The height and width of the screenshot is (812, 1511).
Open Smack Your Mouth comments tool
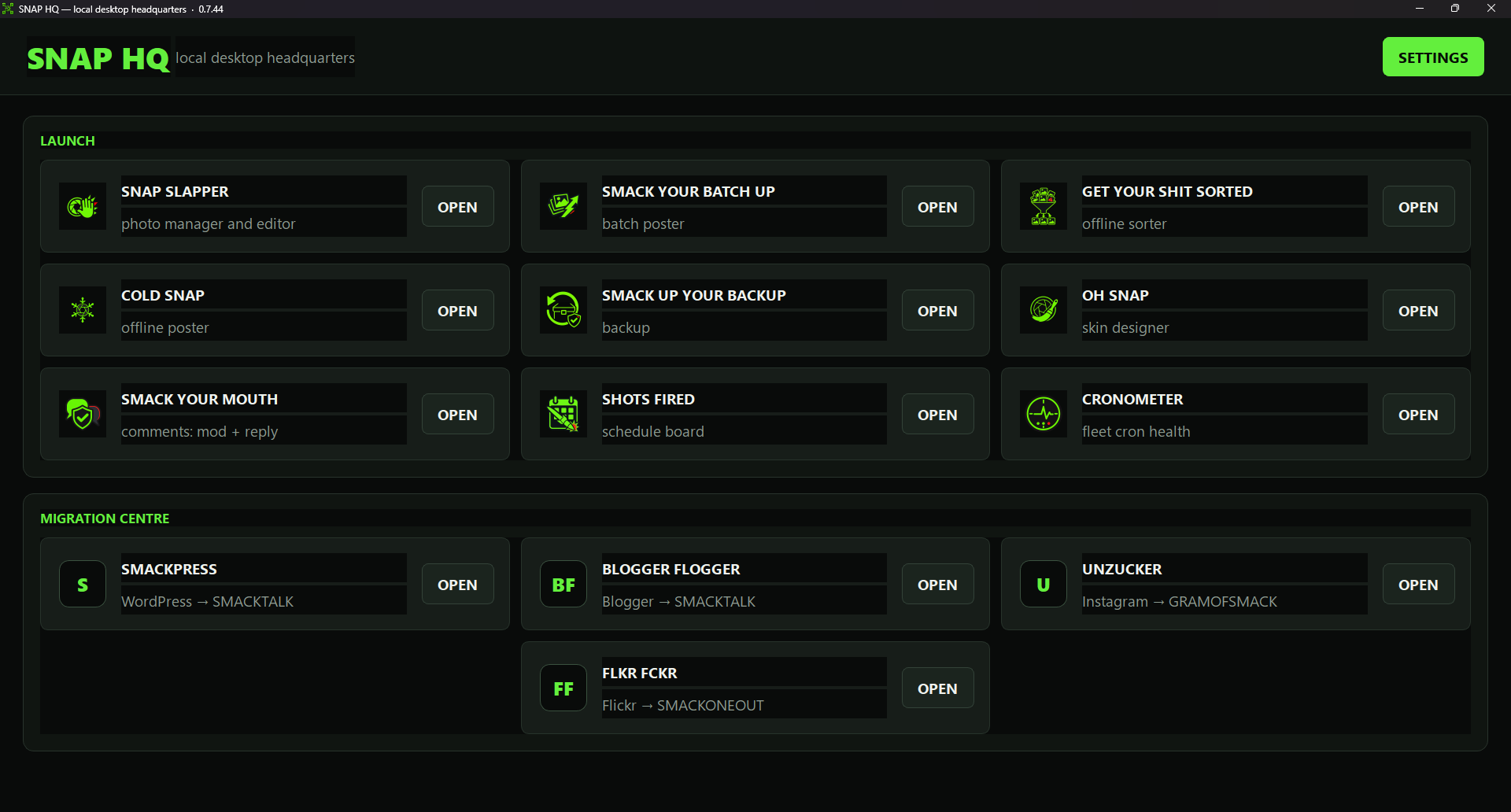pyautogui.click(x=457, y=414)
